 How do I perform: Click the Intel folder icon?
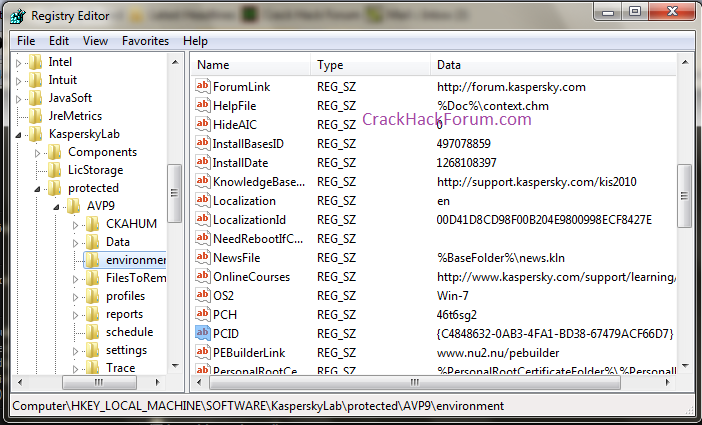pyautogui.click(x=35, y=62)
